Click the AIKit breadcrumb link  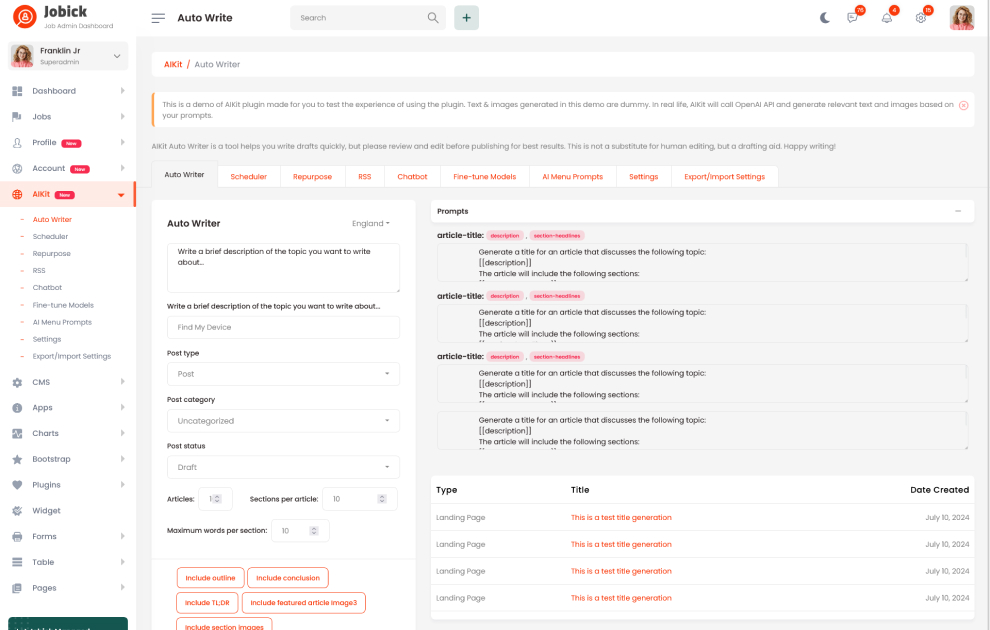click(173, 65)
